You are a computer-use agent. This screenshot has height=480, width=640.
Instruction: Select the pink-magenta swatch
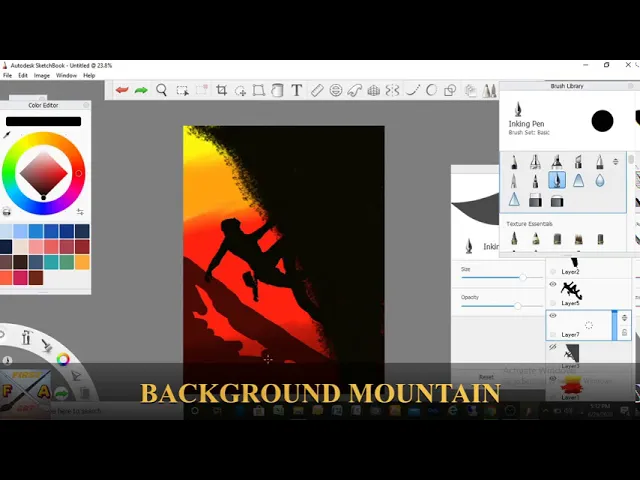pos(20,278)
